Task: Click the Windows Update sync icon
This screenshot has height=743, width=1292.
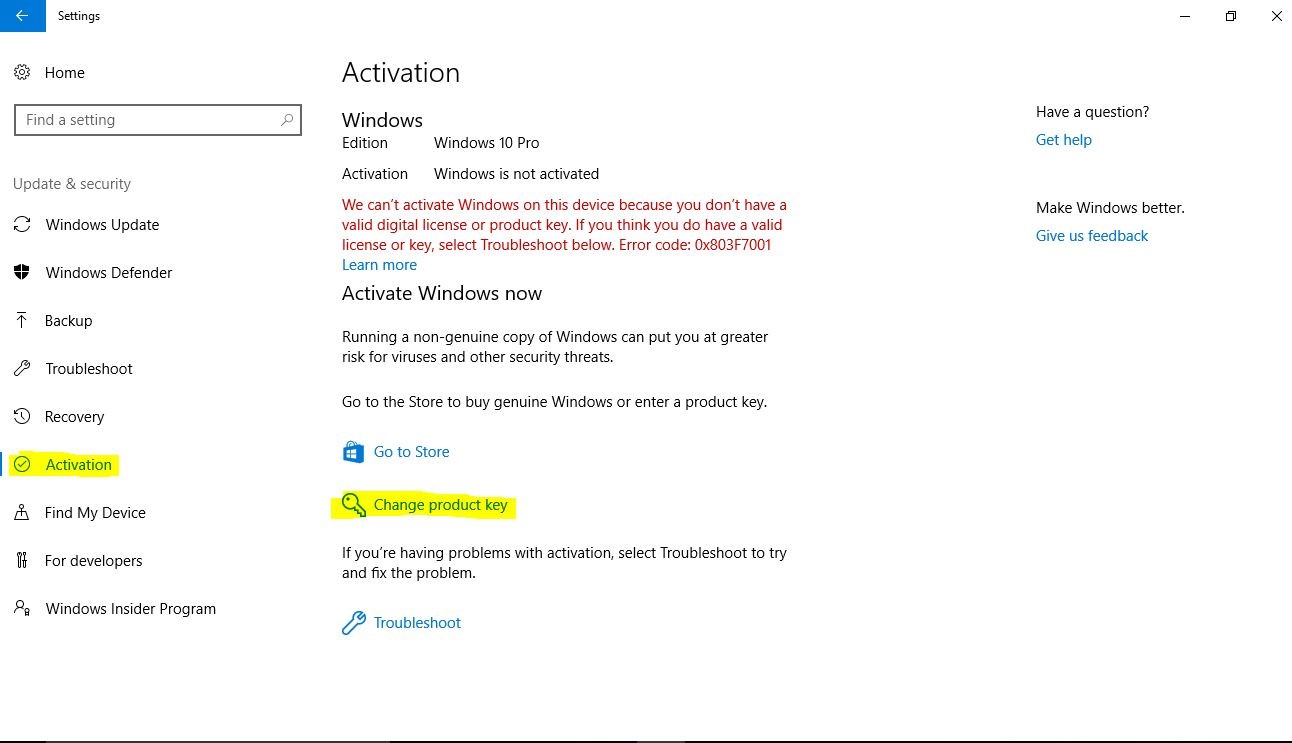Action: (22, 225)
